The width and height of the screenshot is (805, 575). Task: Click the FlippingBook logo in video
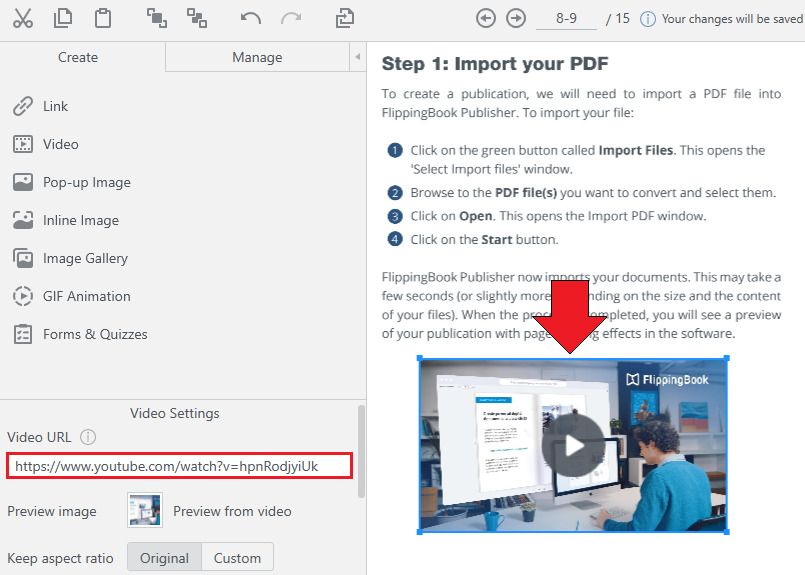pyautogui.click(x=667, y=379)
